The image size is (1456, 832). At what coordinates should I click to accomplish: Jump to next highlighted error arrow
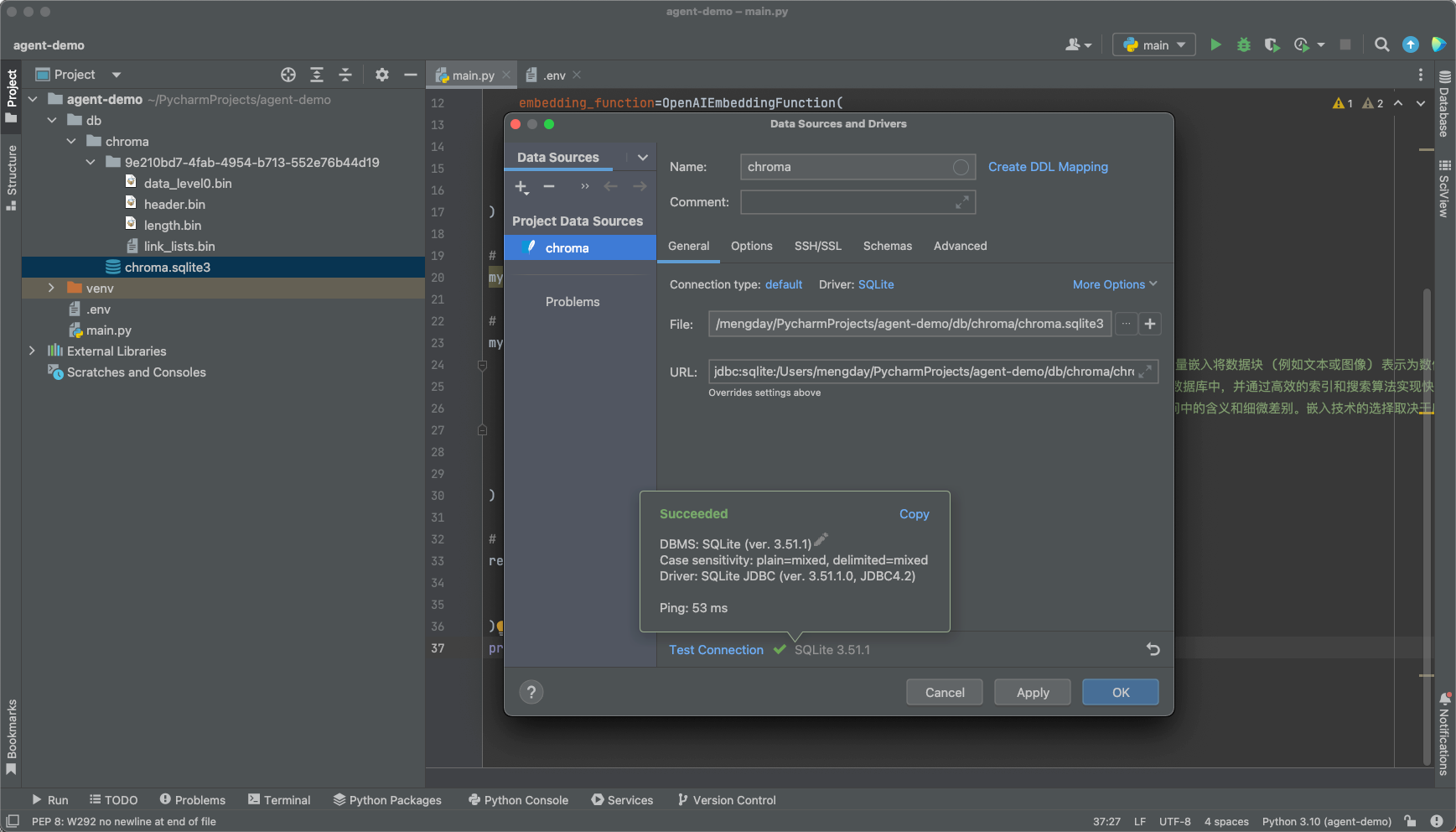[x=1421, y=103]
